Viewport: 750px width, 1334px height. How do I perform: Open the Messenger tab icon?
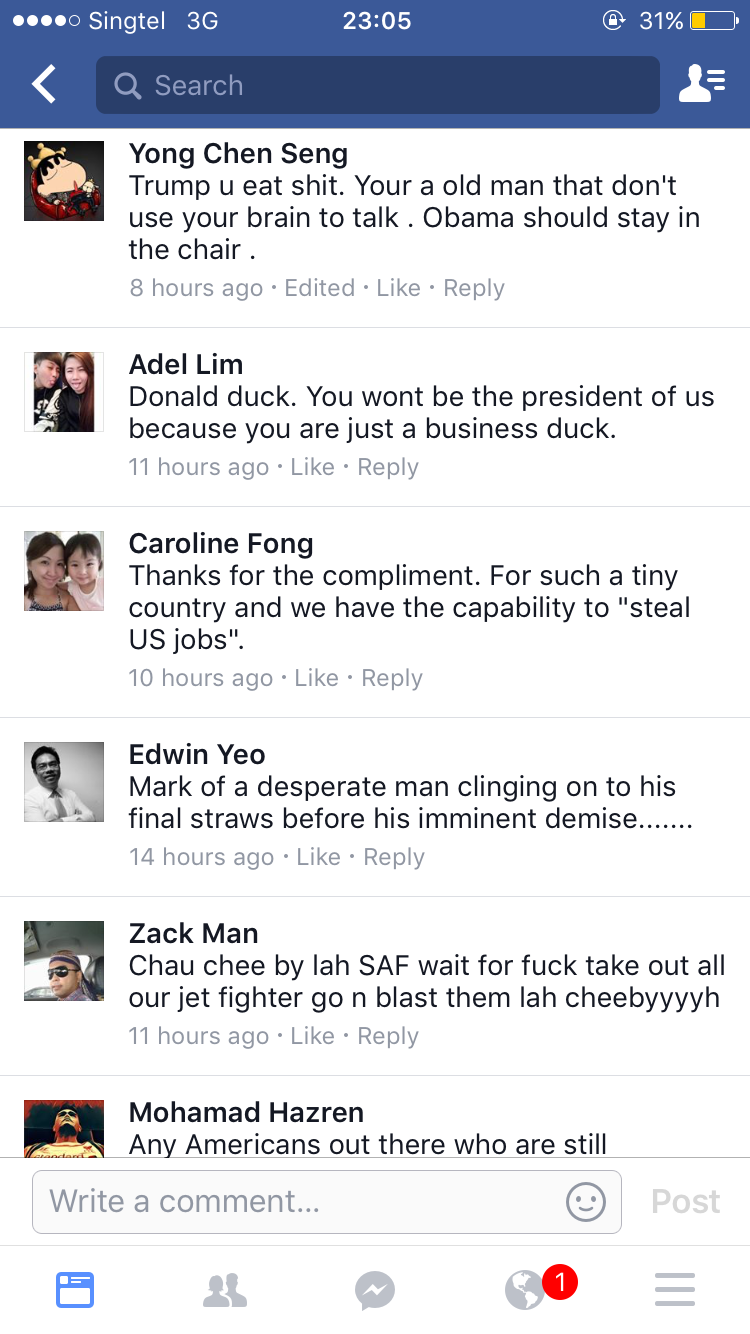[375, 1290]
